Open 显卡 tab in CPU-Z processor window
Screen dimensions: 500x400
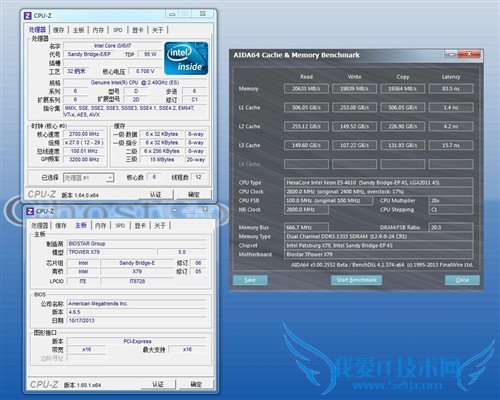click(x=138, y=30)
